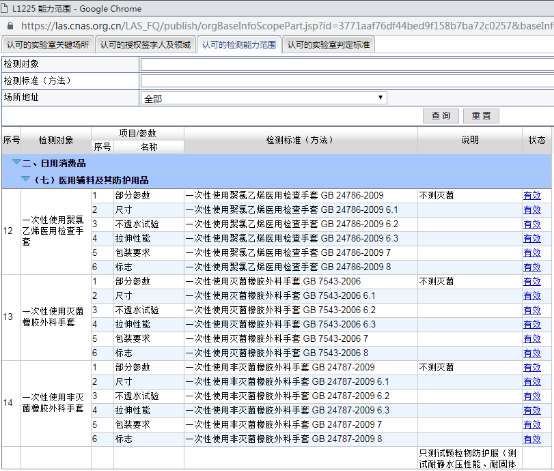The width and height of the screenshot is (554, 471).
Task: Focus the 检测对象 input field
Action: [347, 65]
